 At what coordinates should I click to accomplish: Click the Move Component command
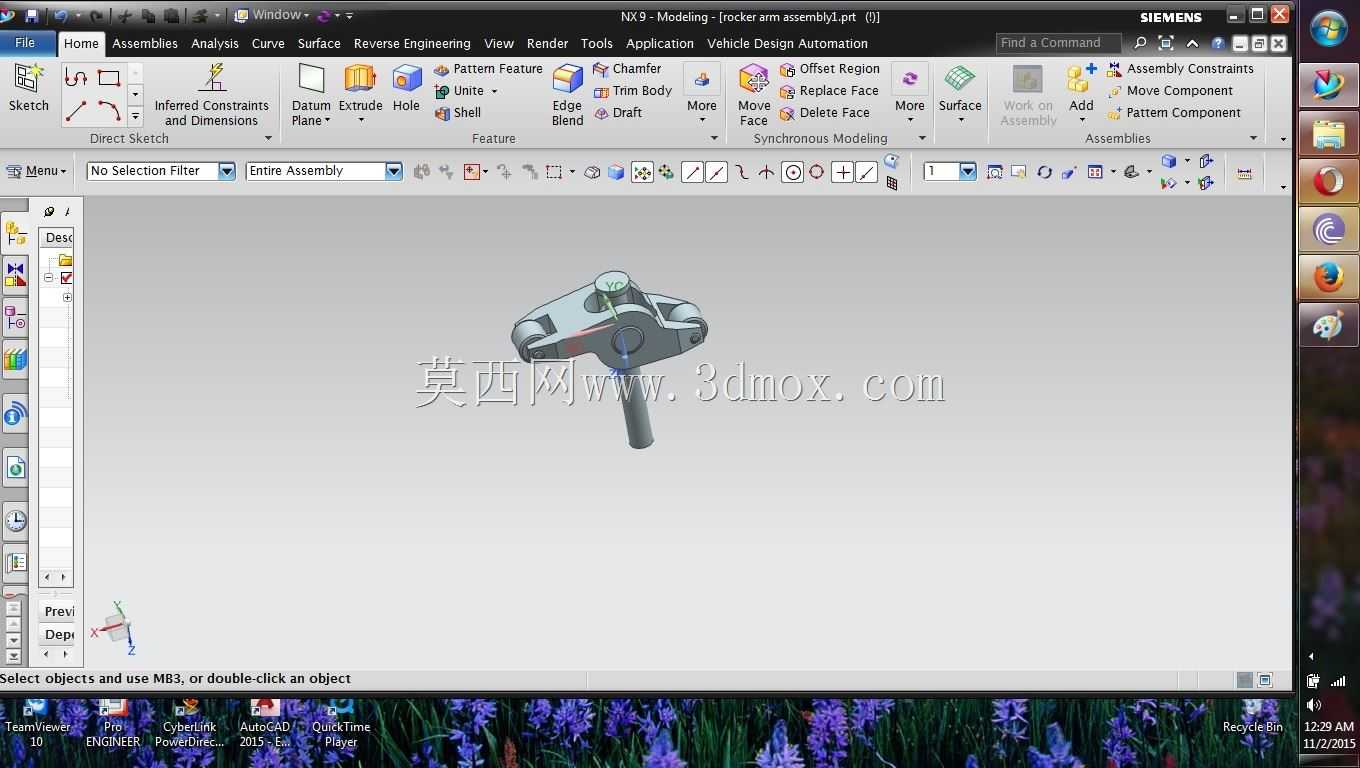(x=1170, y=91)
